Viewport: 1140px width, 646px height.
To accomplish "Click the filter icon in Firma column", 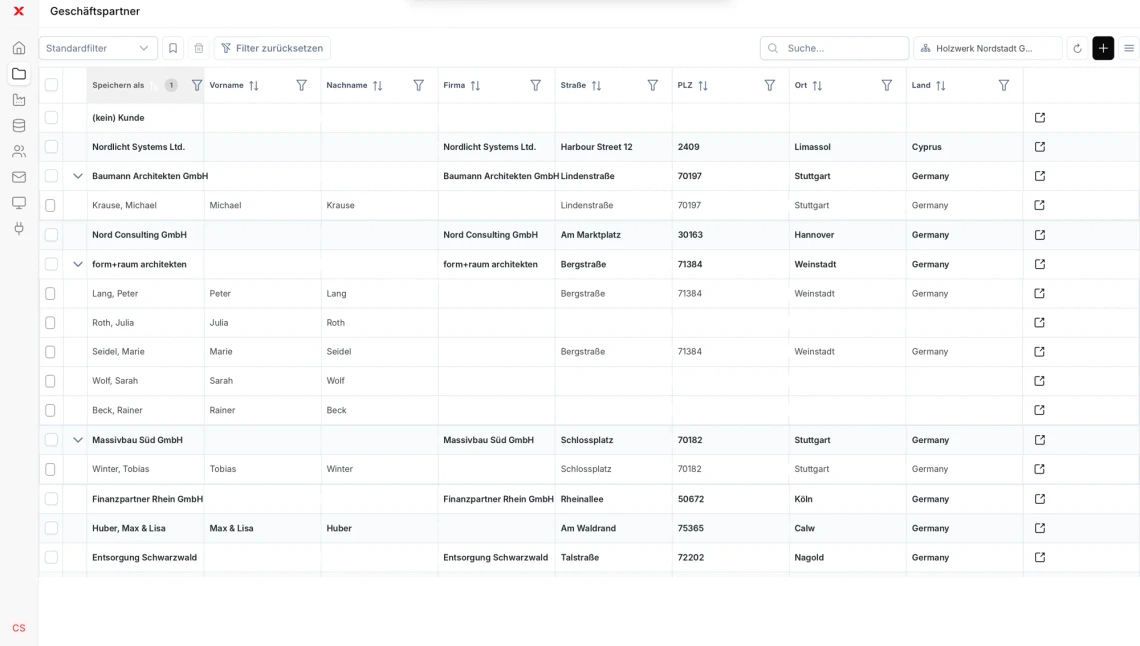I will point(536,86).
